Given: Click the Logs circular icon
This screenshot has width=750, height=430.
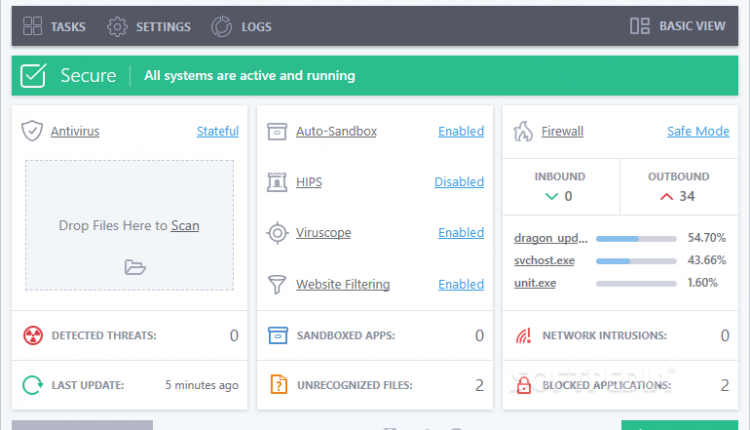Looking at the screenshot, I should click(221, 26).
